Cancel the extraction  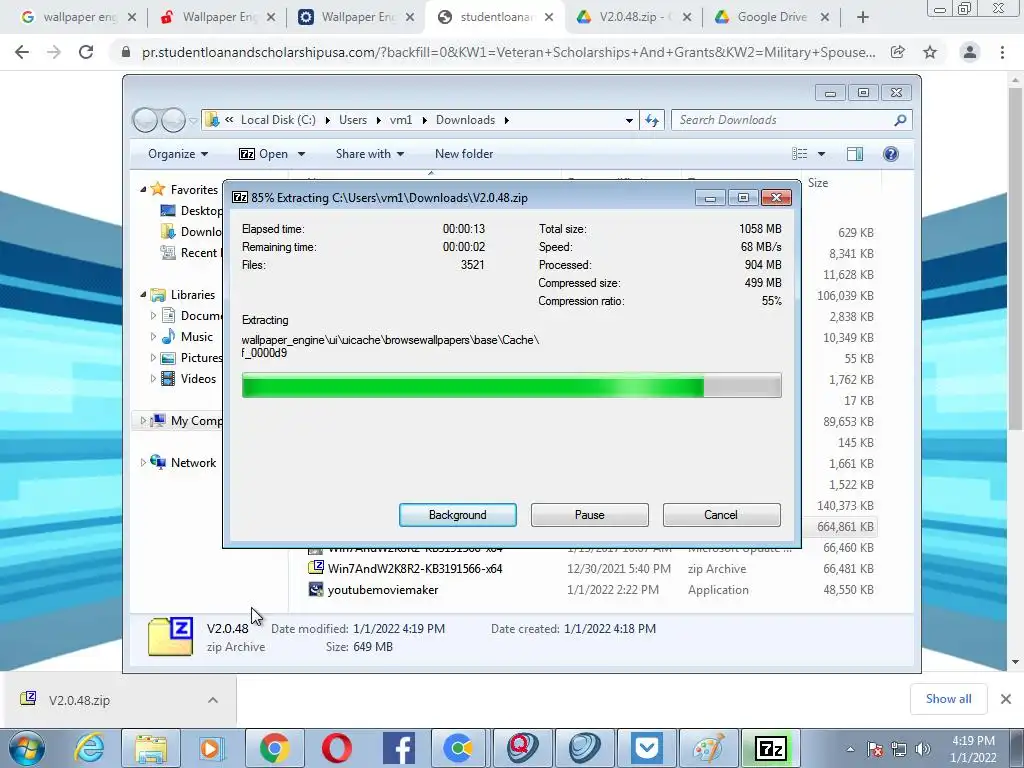(721, 515)
